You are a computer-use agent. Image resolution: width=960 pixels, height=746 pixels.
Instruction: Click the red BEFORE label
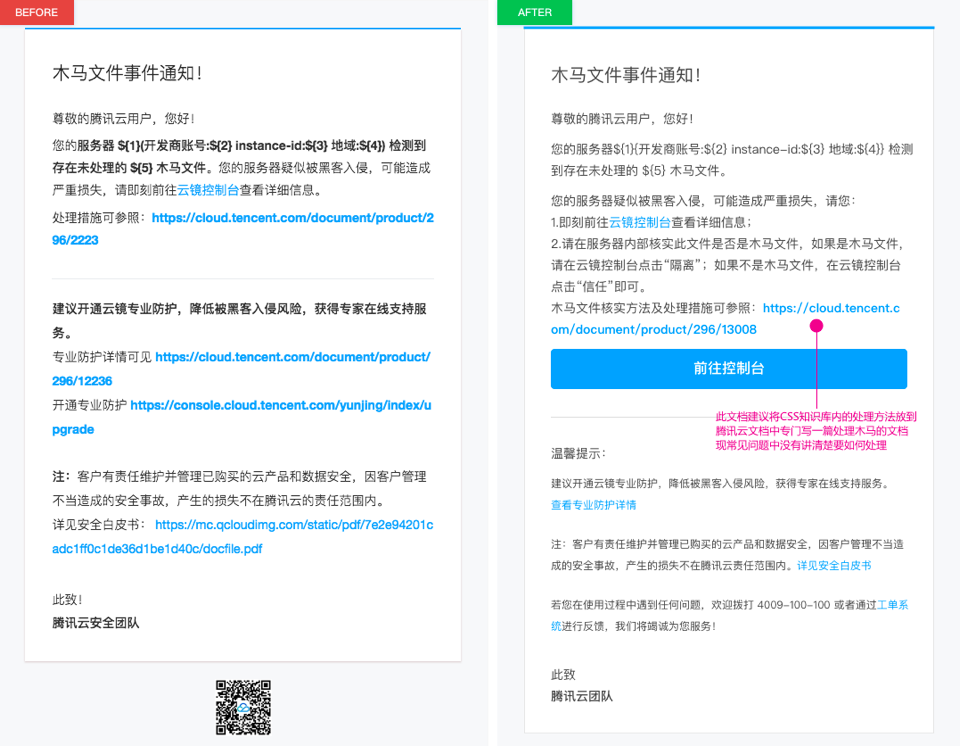click(x=37, y=12)
